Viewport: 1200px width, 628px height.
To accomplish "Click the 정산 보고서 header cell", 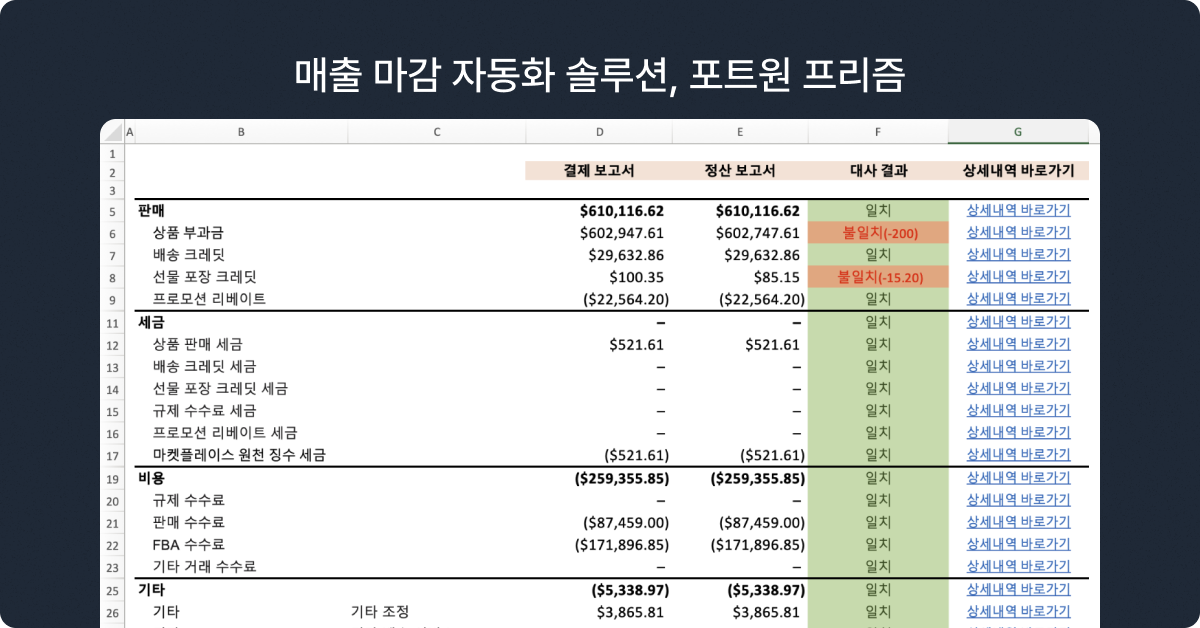I will 739,171.
